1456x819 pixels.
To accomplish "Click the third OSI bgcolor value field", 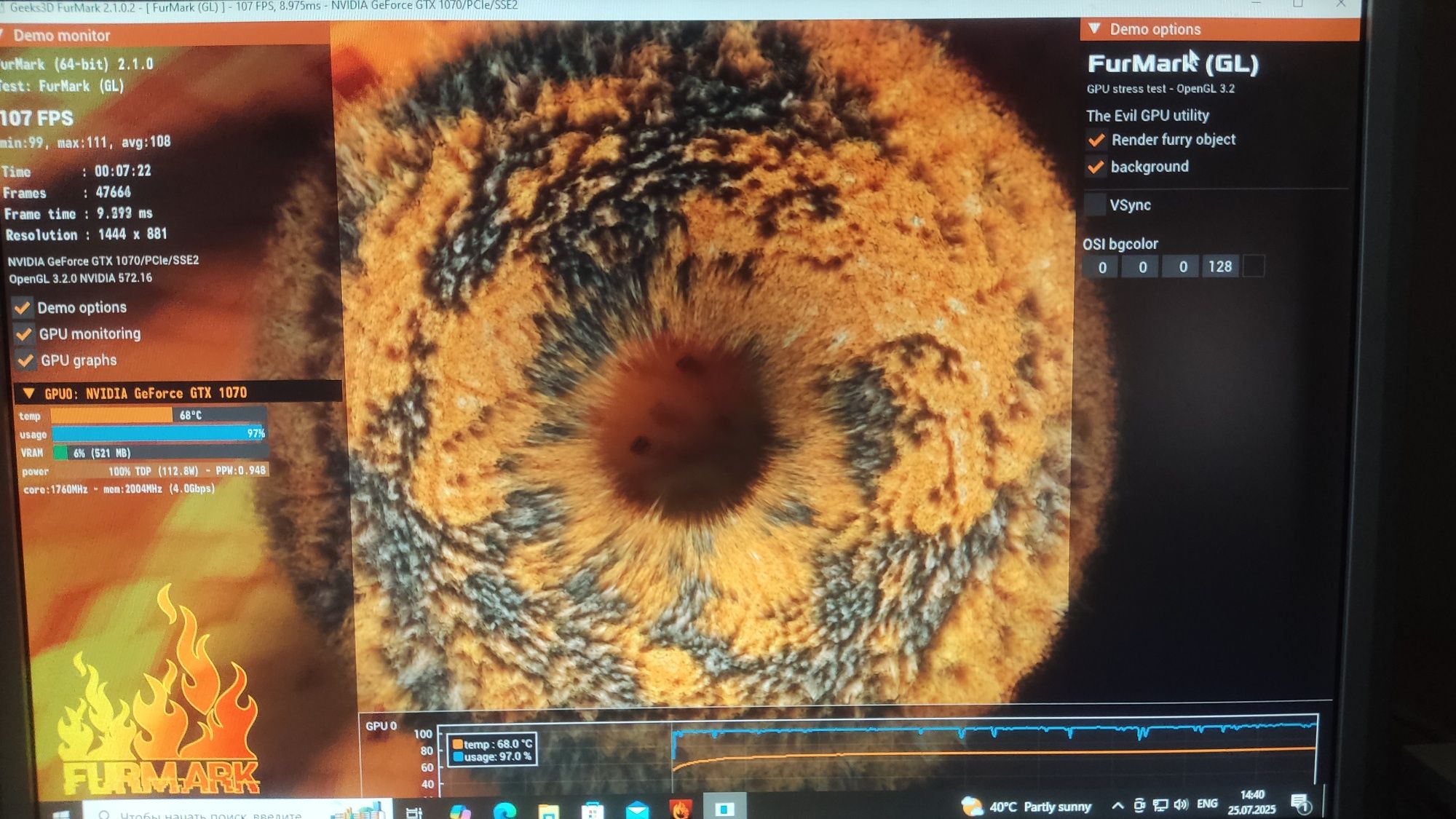I will [x=1182, y=266].
